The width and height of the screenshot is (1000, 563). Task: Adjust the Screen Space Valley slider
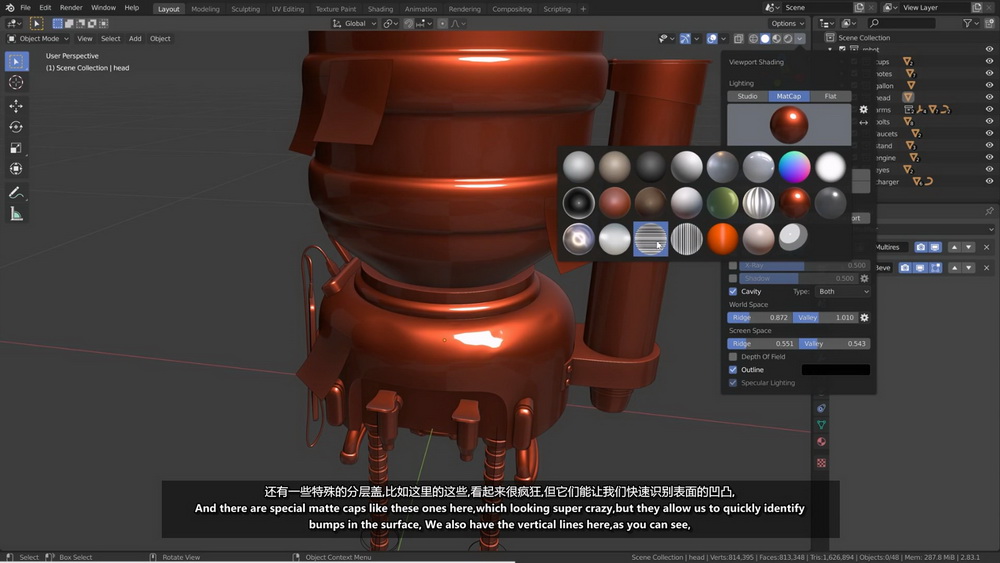pos(834,344)
